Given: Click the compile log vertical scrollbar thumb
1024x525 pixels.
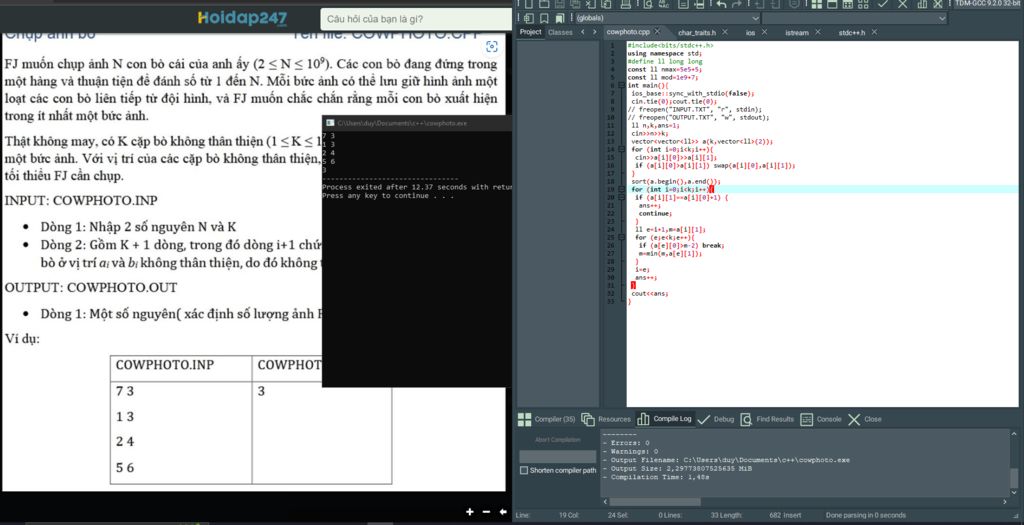Looking at the screenshot, I should point(1014,477).
